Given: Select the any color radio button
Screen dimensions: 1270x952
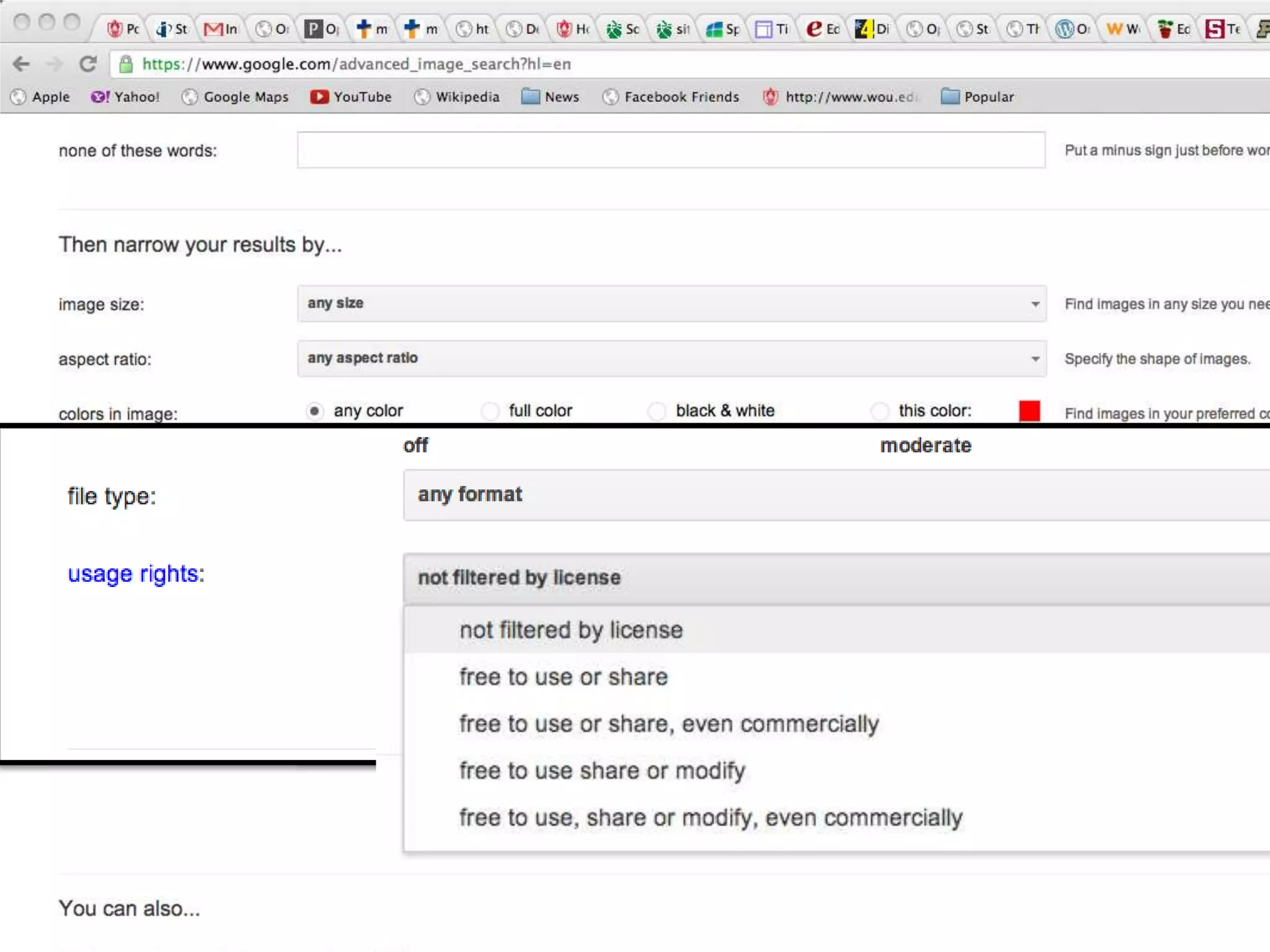Looking at the screenshot, I should 315,411.
